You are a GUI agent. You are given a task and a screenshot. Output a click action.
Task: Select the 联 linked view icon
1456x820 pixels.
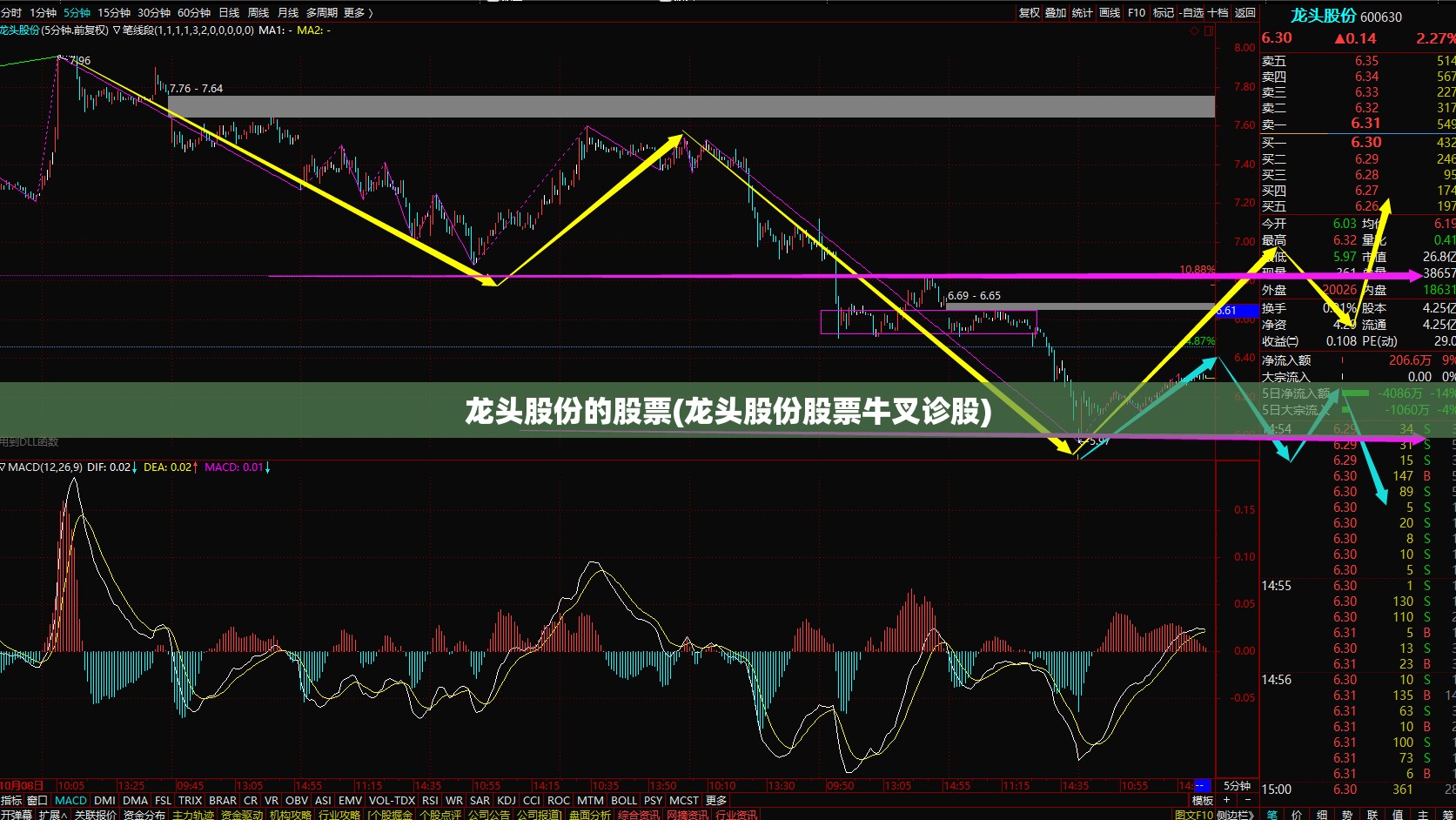click(x=1372, y=815)
